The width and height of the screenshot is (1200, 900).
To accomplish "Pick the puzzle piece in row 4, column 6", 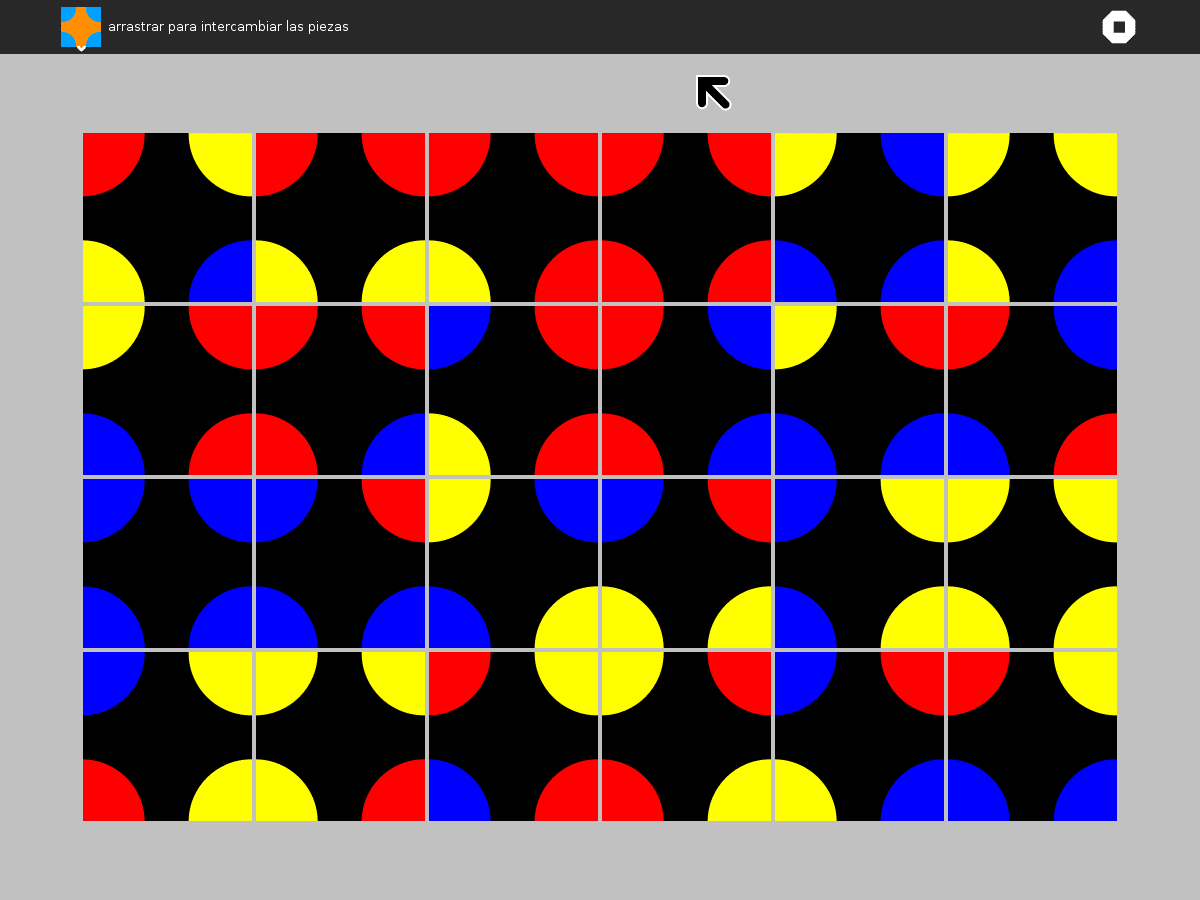I will (x=1032, y=736).
